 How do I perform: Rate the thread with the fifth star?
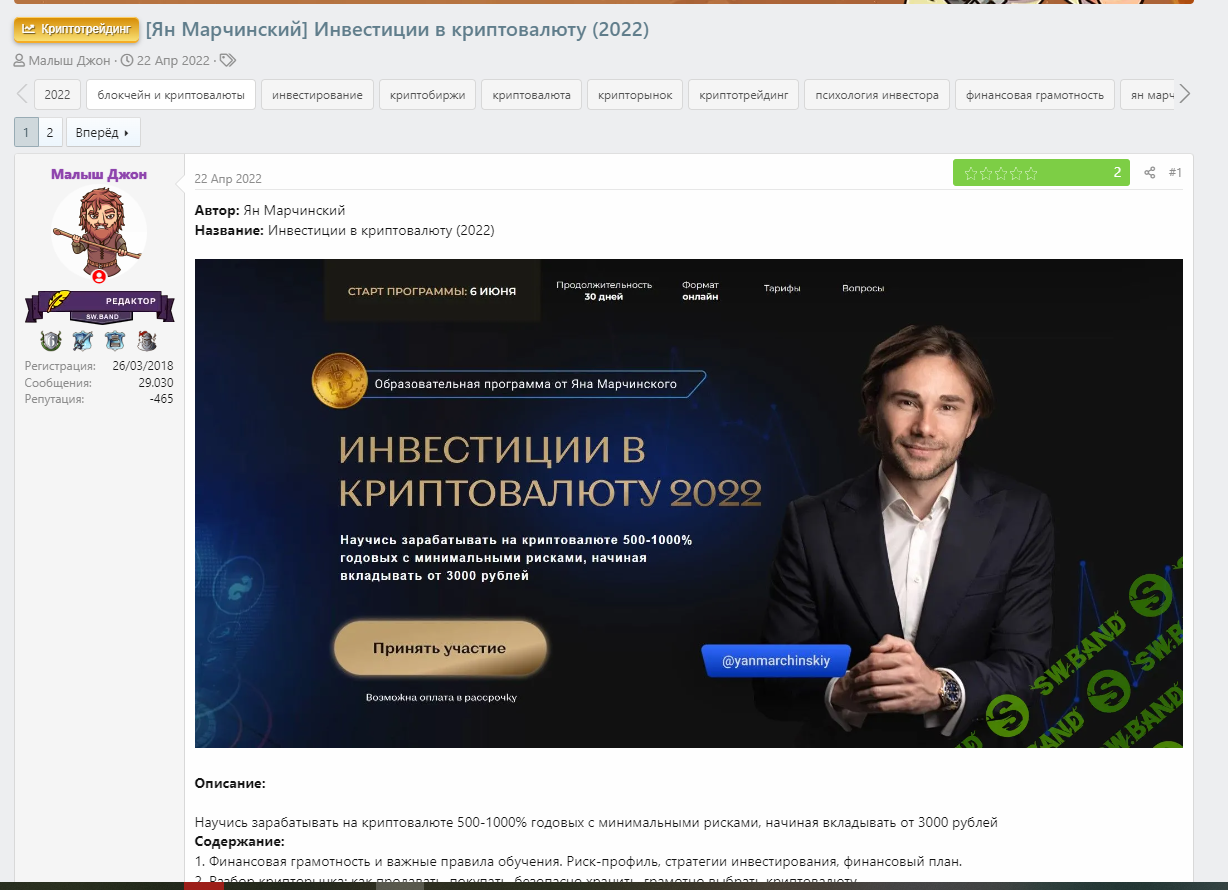tap(1031, 173)
